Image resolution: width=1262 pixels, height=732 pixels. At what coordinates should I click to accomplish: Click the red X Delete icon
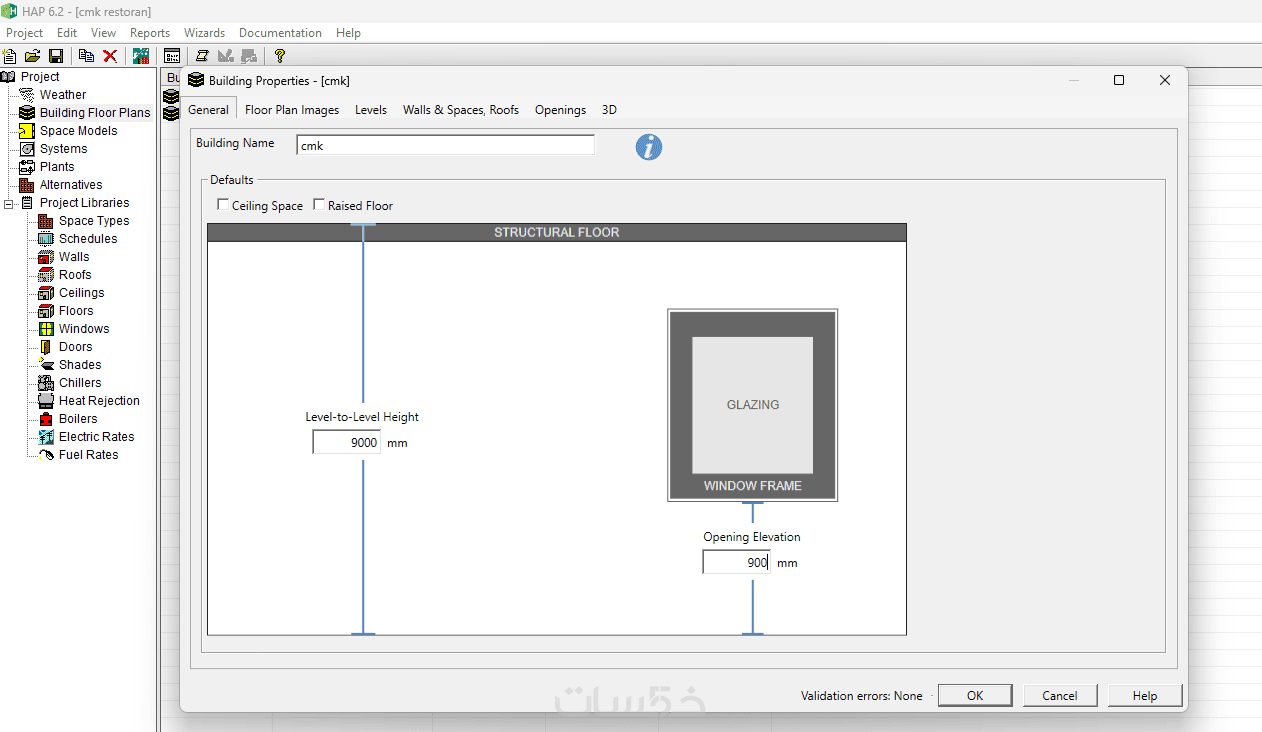[110, 56]
